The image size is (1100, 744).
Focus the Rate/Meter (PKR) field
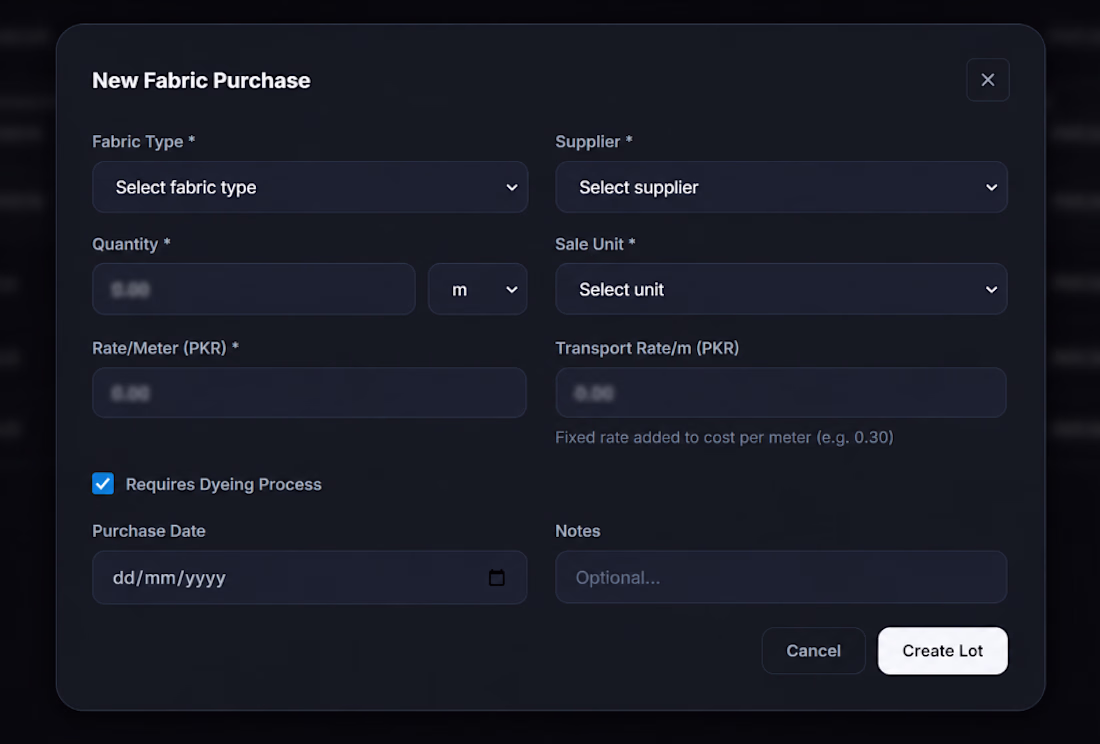309,393
